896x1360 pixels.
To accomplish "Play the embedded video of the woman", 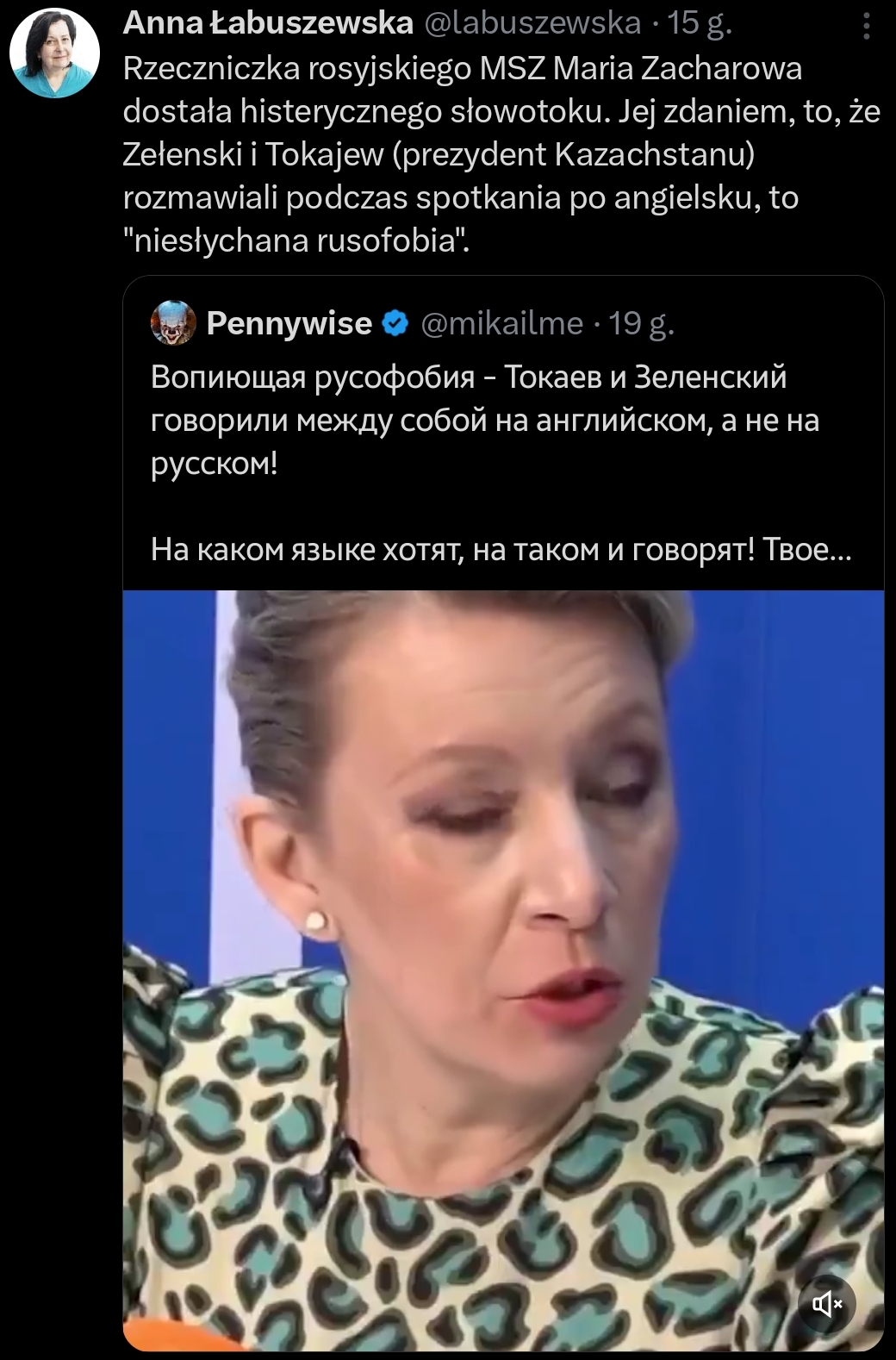I will point(503,970).
